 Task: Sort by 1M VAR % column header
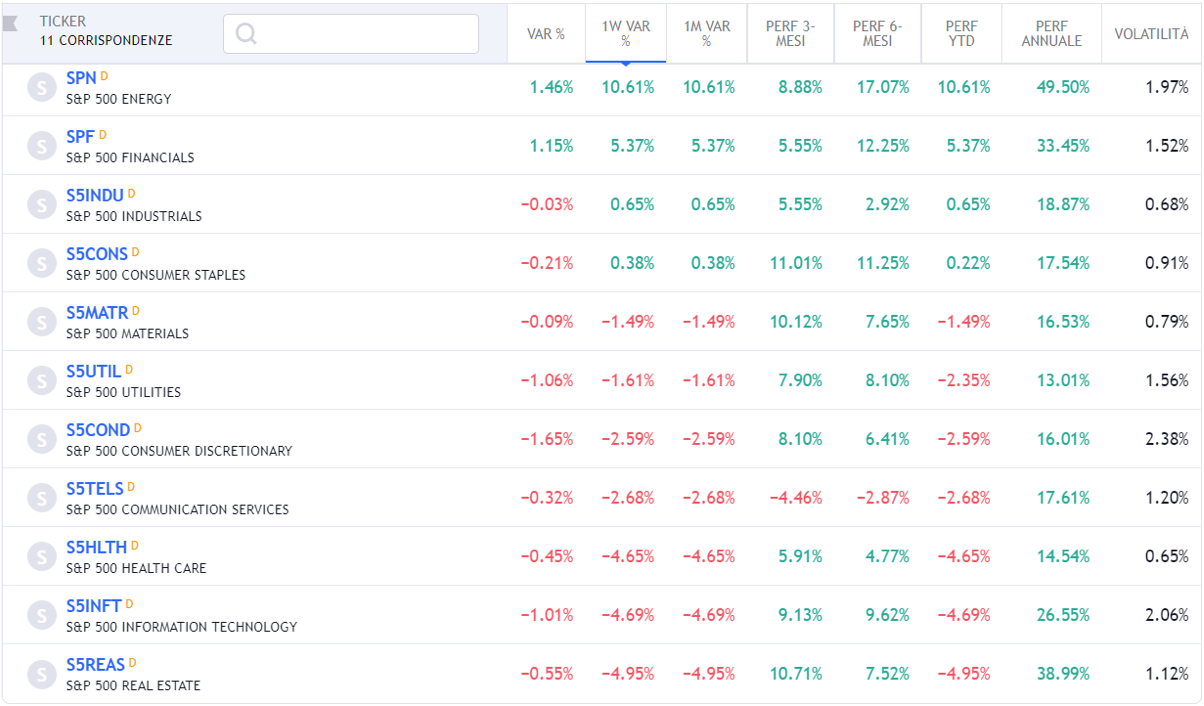pos(707,34)
